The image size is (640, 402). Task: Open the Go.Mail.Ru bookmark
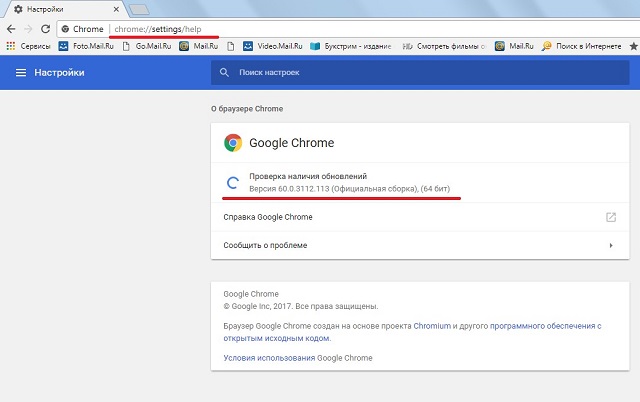point(147,46)
